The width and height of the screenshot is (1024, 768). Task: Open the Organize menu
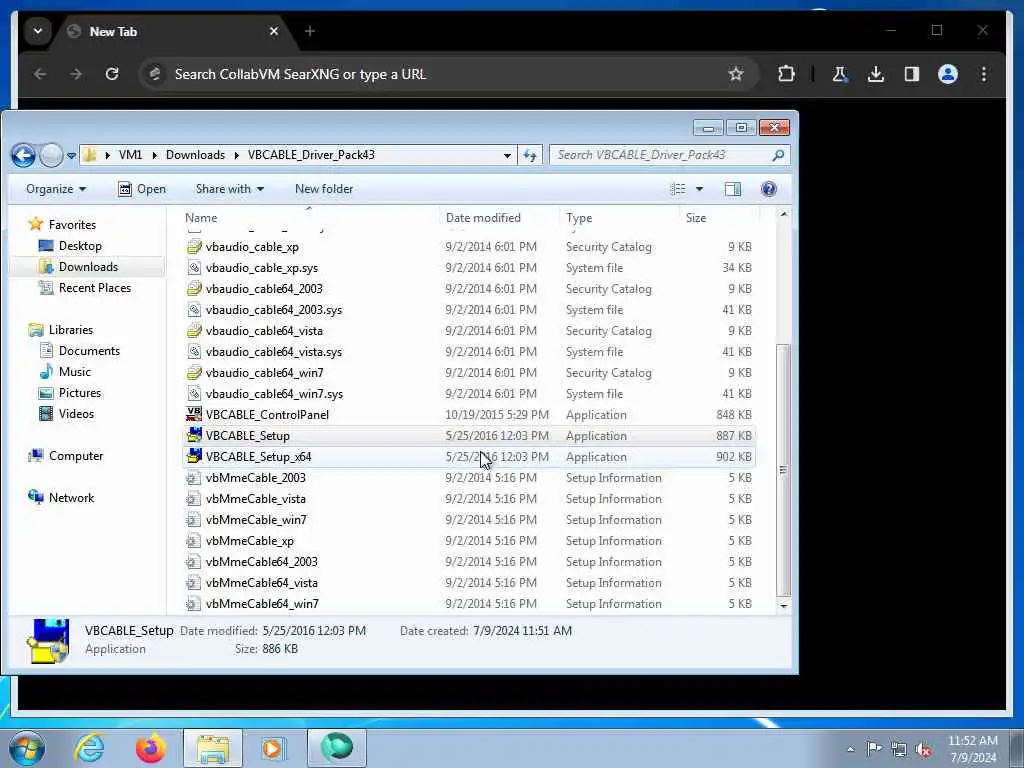56,189
